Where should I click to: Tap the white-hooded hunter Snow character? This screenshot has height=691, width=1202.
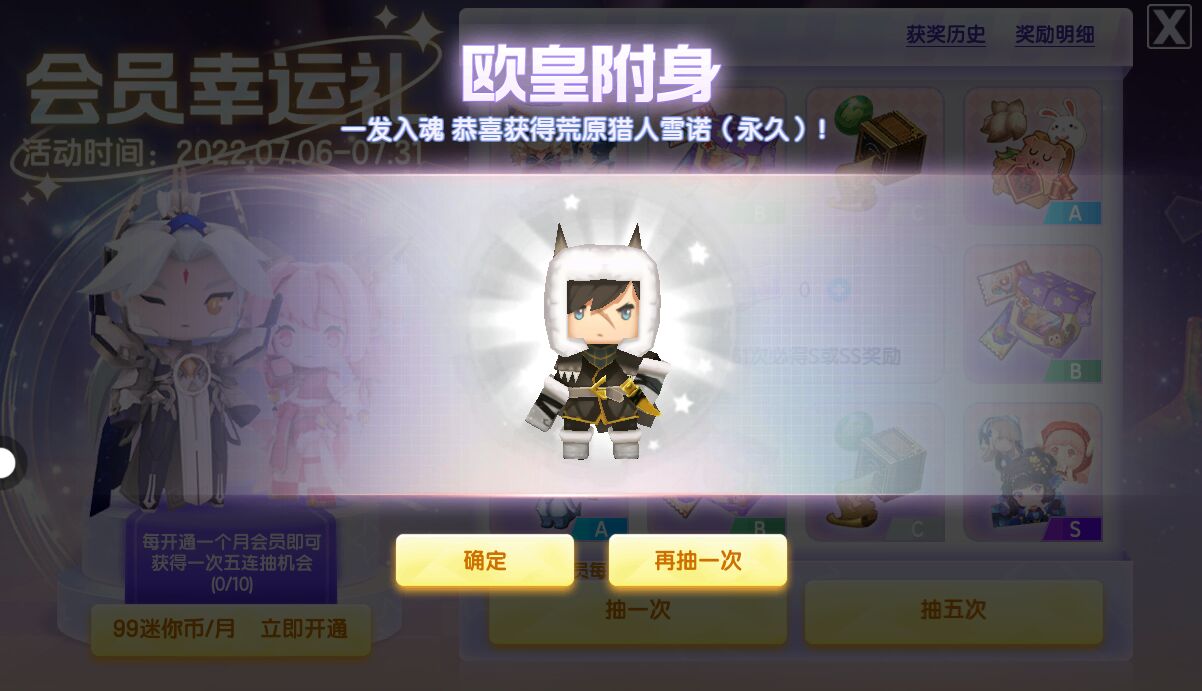click(x=597, y=342)
